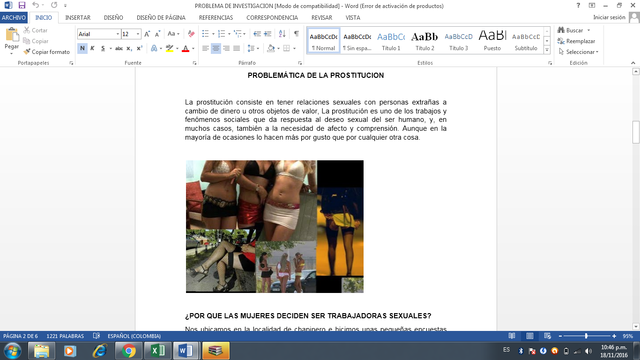Decrease paragraph indent
The width and height of the screenshot is (640, 360).
[x=257, y=34]
